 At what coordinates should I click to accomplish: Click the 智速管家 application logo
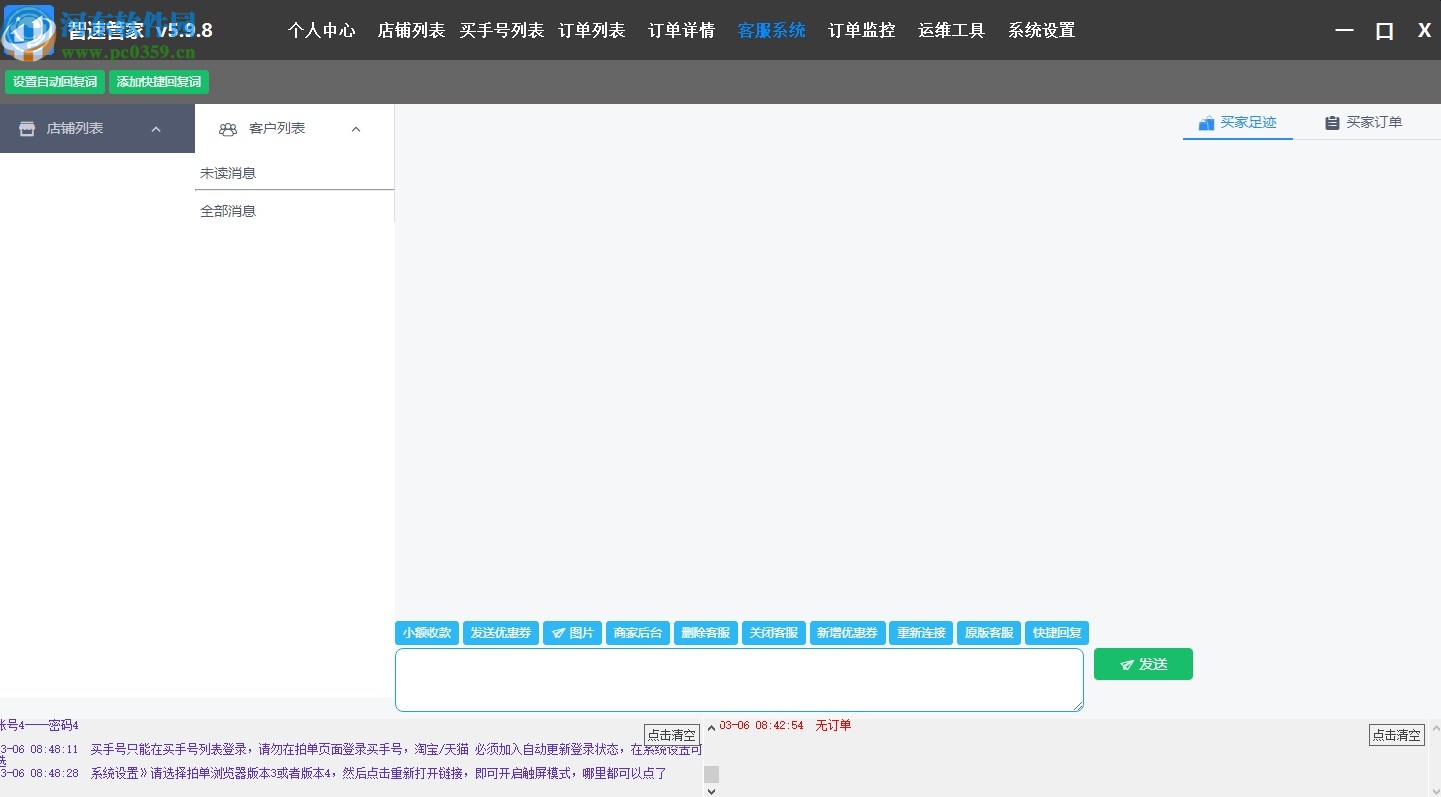click(x=29, y=31)
